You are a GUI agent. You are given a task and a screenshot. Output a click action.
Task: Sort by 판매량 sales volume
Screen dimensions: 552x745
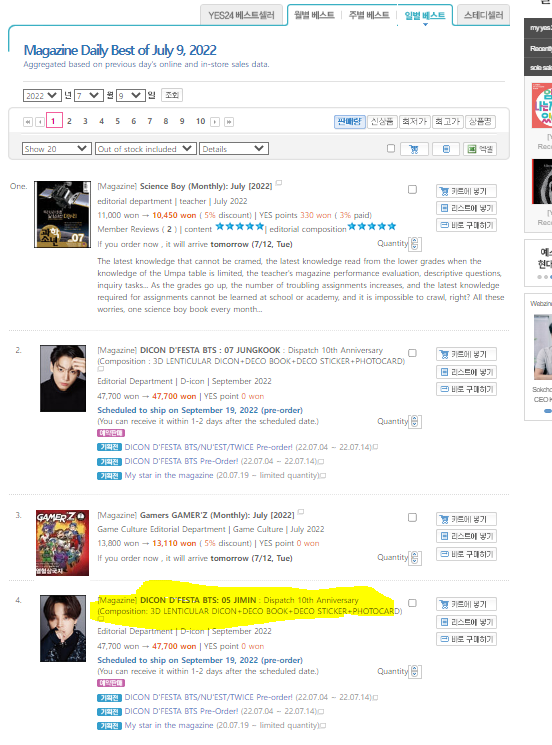click(350, 122)
